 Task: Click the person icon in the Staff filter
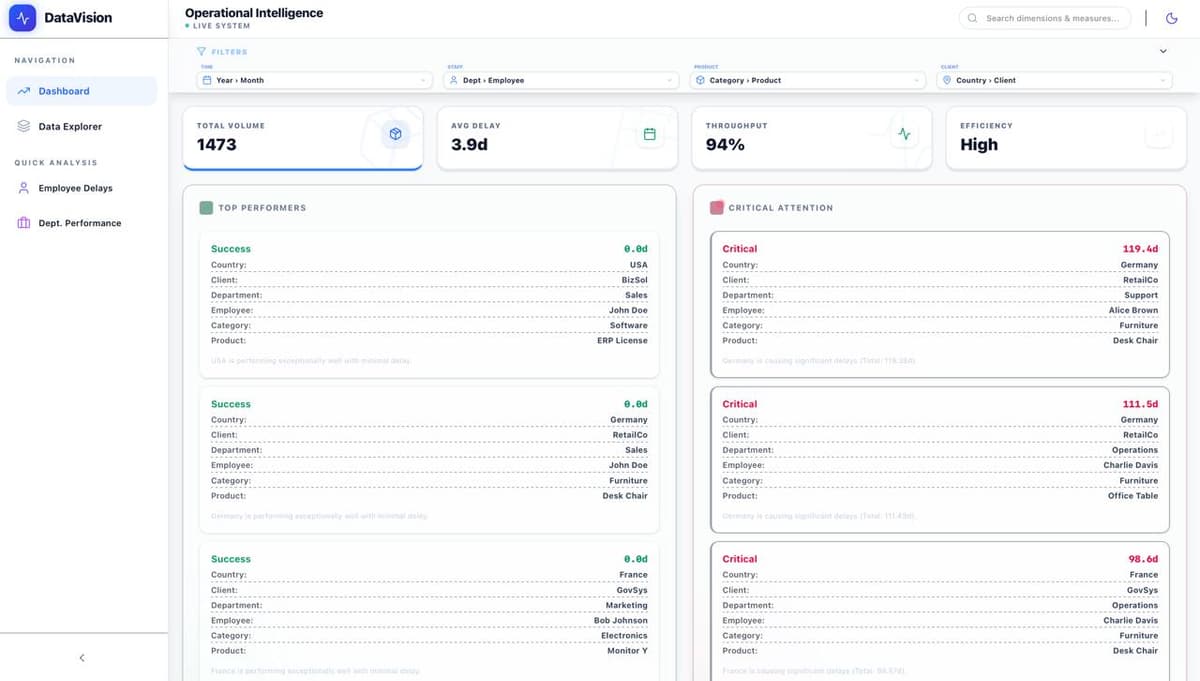click(x=453, y=80)
